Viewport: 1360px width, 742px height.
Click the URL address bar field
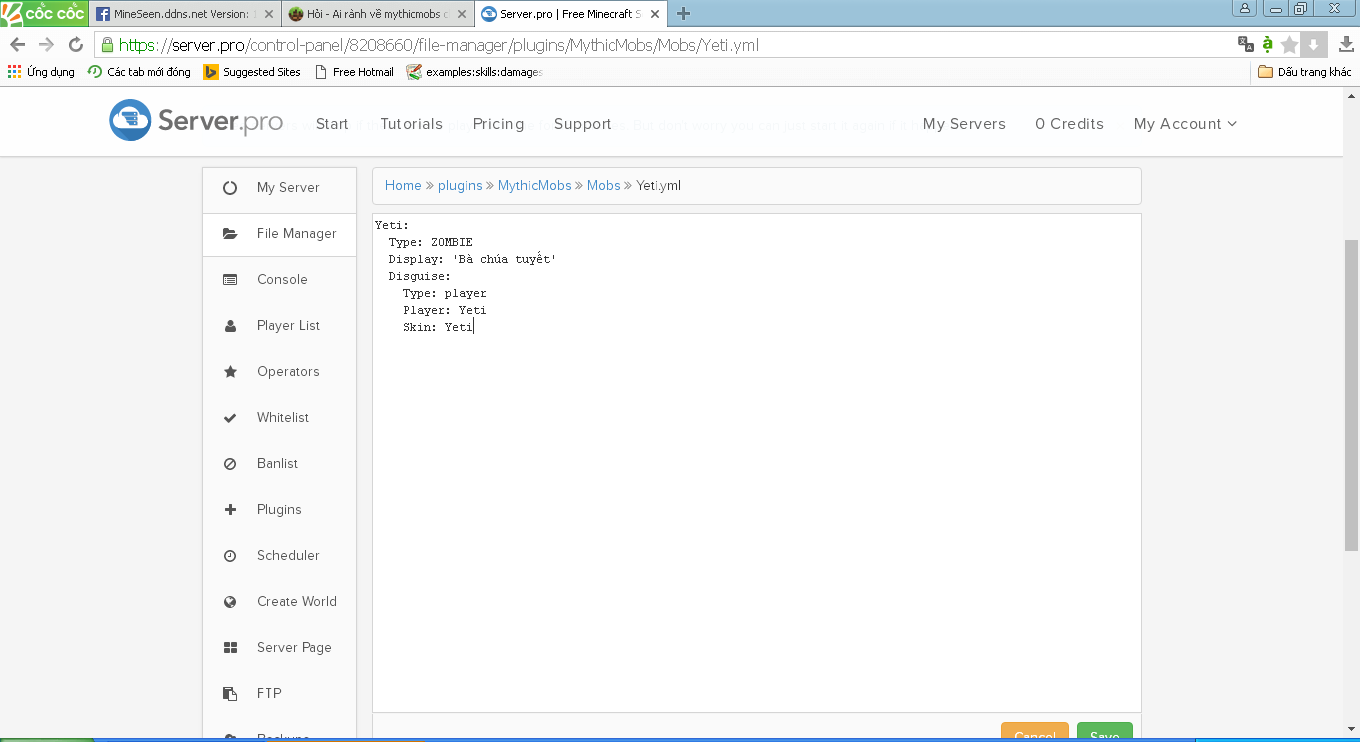tap(664, 45)
